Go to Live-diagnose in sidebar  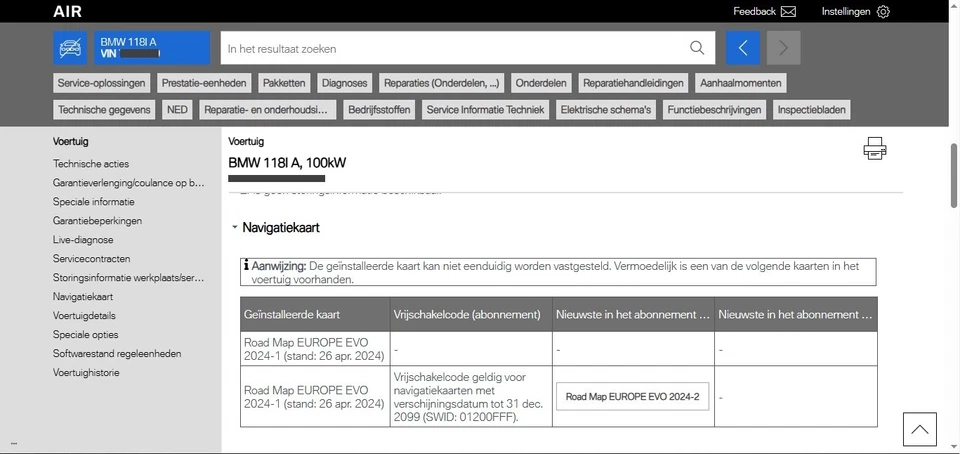tap(83, 240)
